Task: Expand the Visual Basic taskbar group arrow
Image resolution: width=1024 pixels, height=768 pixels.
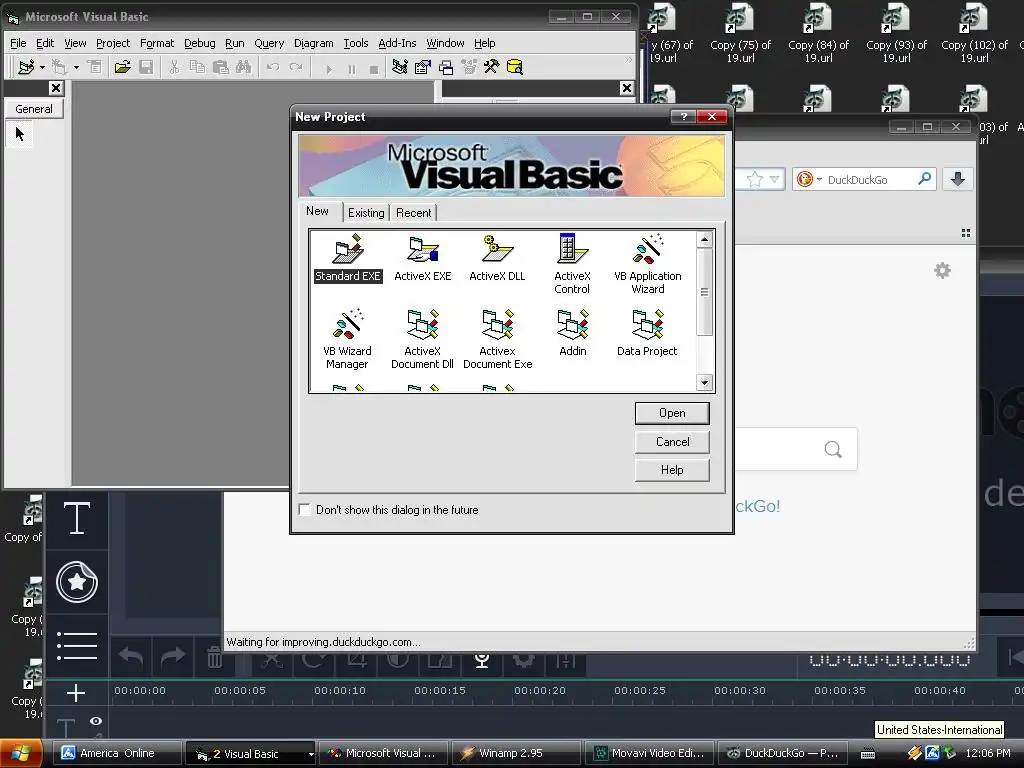Action: pyautogui.click(x=311, y=754)
